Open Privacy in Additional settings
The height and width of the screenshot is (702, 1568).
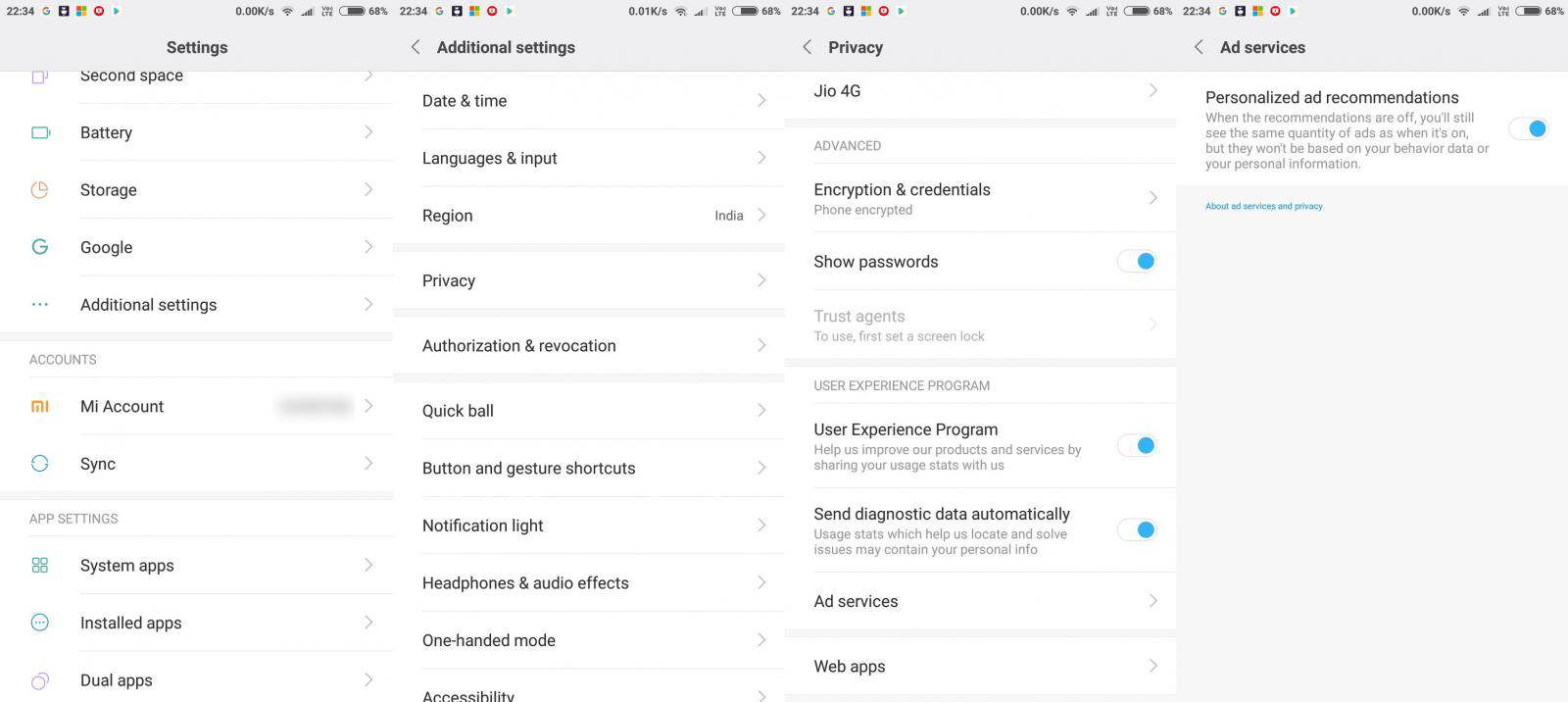coord(589,280)
